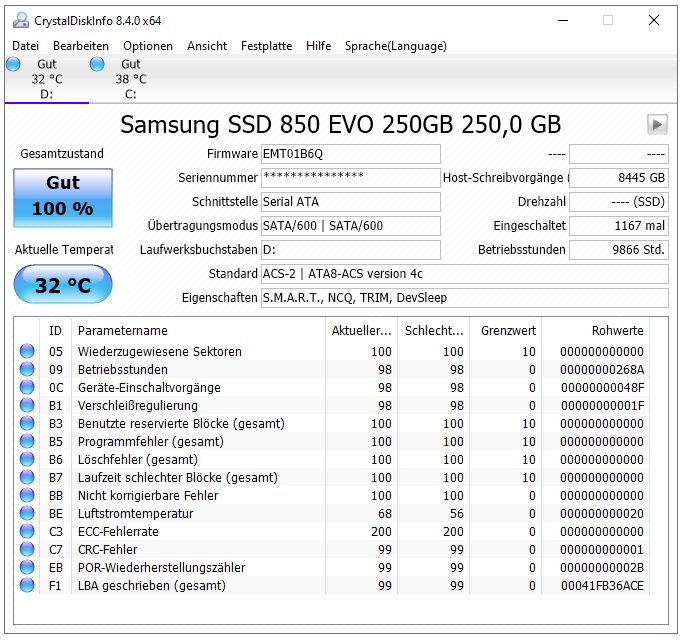Click status orb for Wiederzugewiesene Sektoren
The width and height of the screenshot is (682, 640).
[27, 351]
